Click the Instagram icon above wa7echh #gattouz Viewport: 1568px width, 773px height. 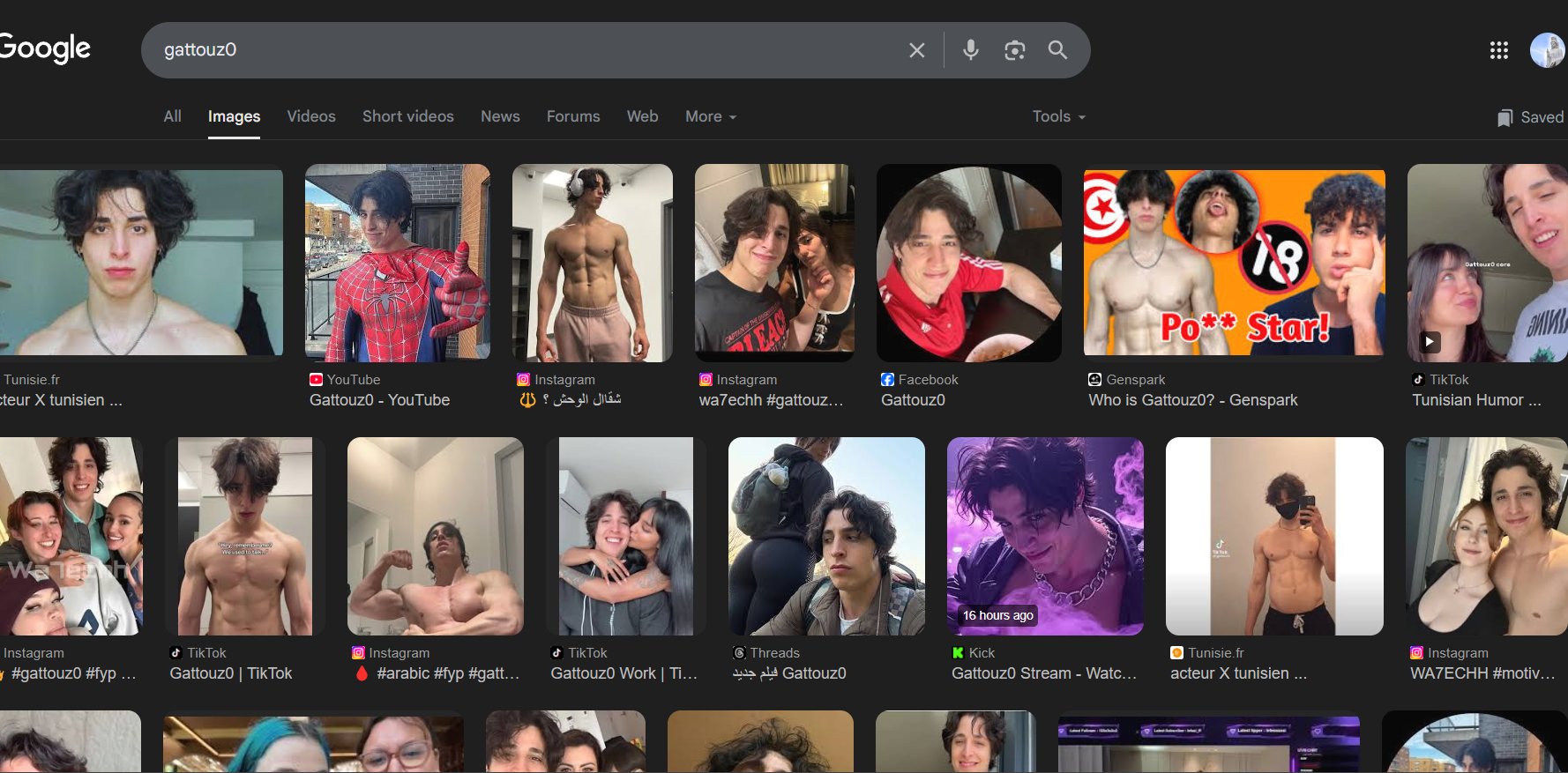pos(706,380)
